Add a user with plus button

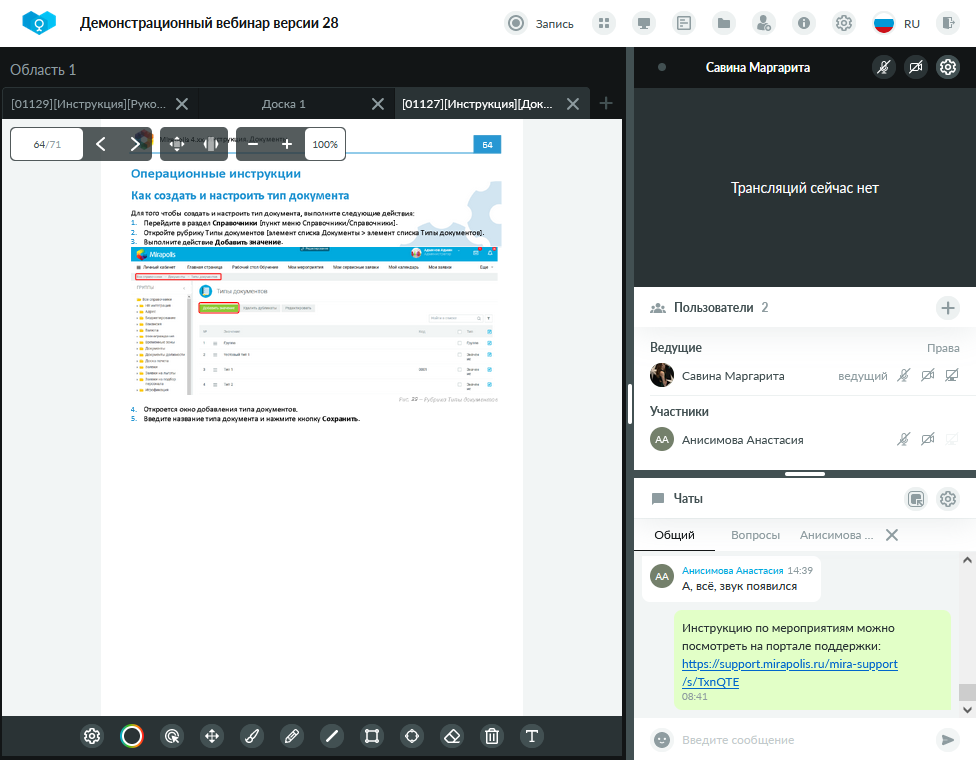pyautogui.click(x=947, y=307)
